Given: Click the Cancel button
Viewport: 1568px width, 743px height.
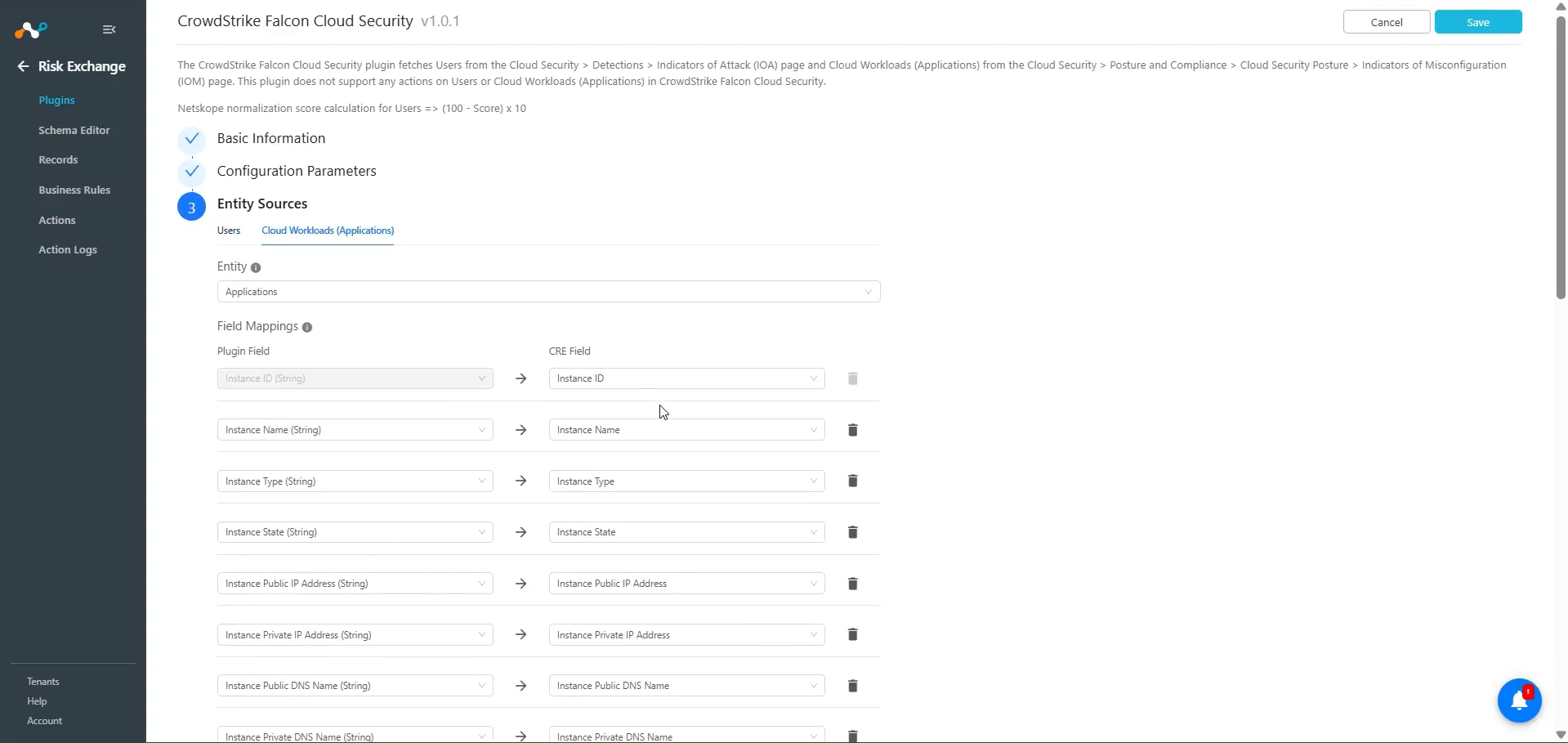Looking at the screenshot, I should (1387, 22).
